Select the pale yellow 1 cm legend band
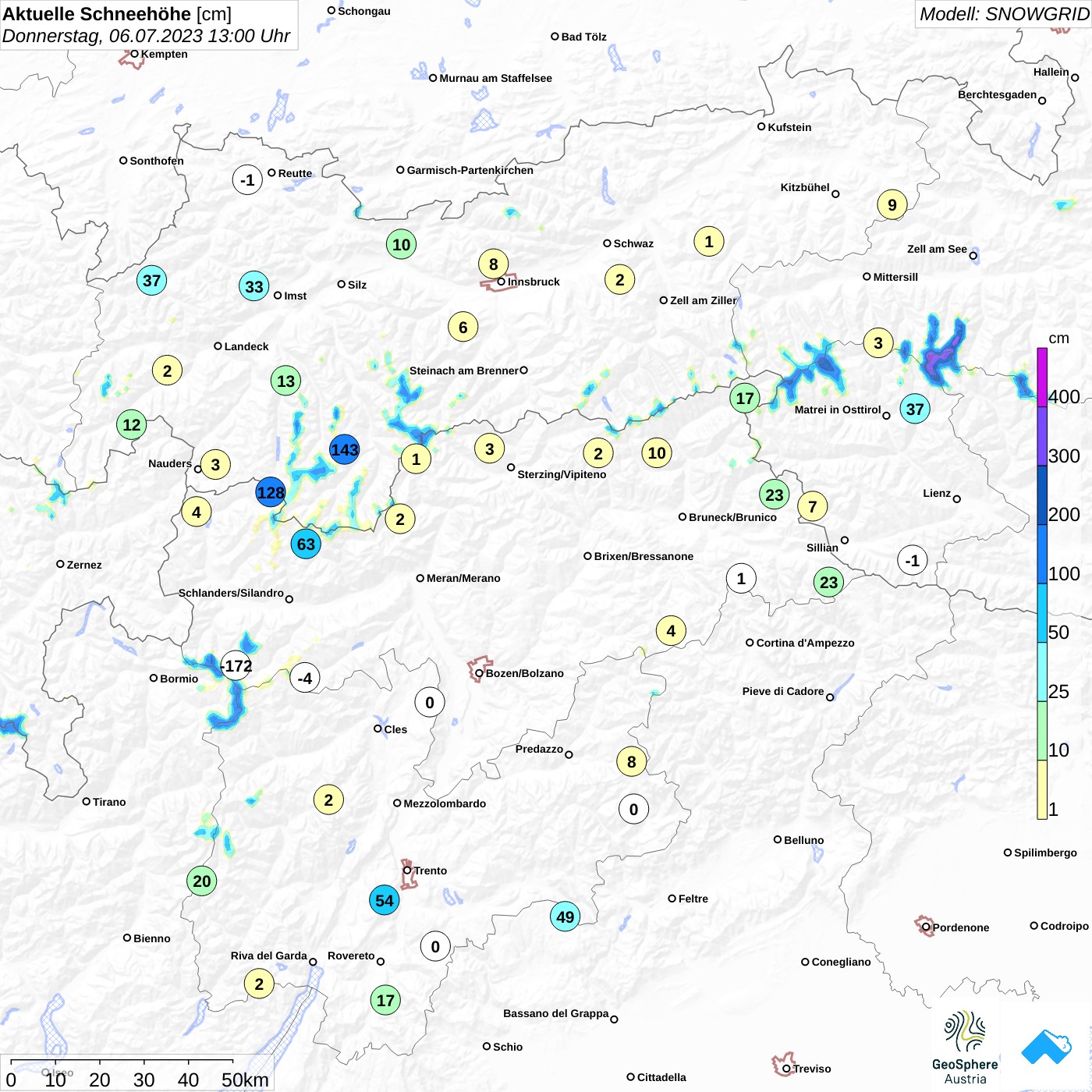The width and height of the screenshot is (1092, 1092). [x=1042, y=789]
